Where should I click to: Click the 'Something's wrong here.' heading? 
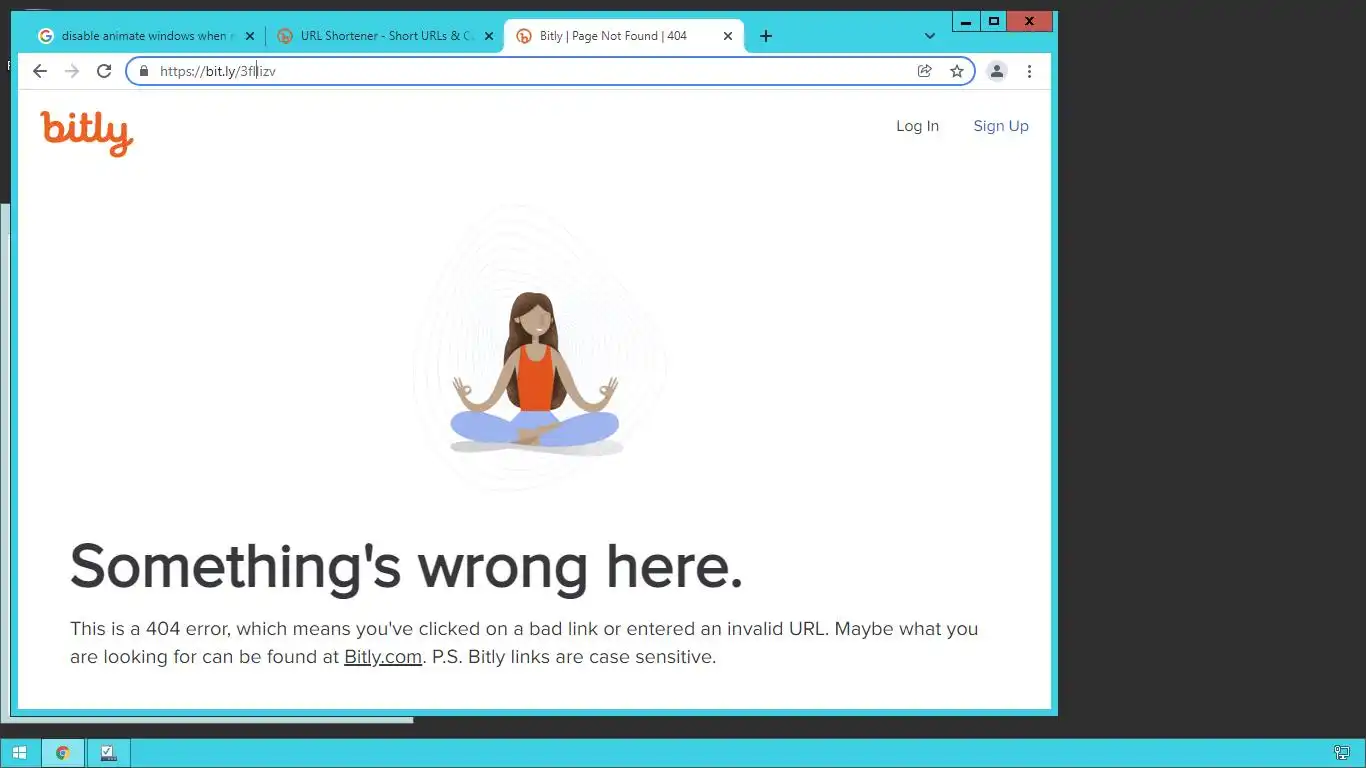[406, 566]
